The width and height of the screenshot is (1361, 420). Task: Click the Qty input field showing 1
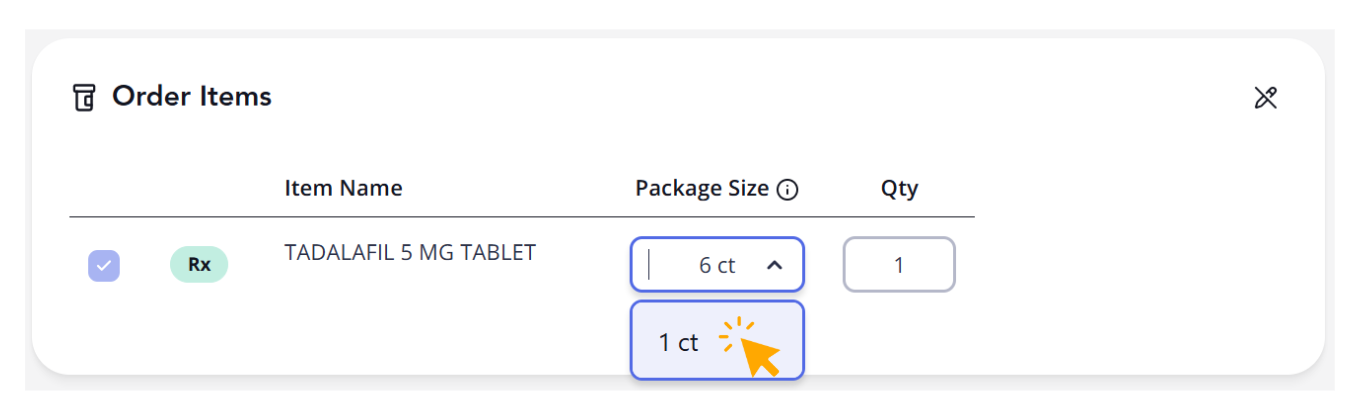point(898,265)
